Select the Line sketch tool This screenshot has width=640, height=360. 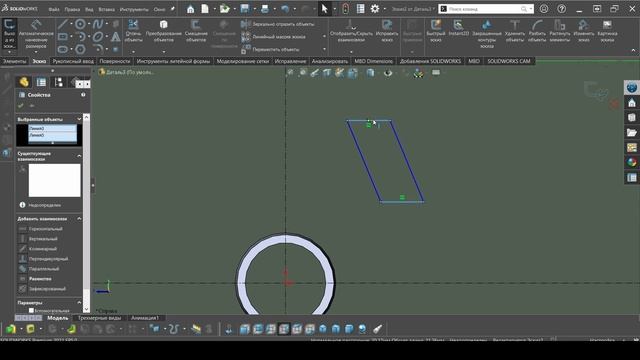click(x=63, y=24)
